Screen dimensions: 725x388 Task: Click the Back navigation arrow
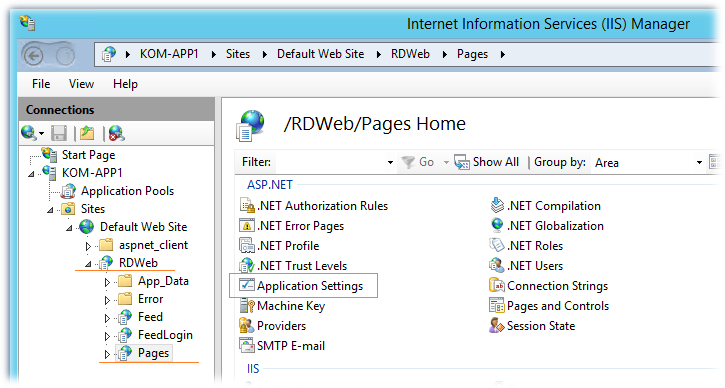point(33,56)
